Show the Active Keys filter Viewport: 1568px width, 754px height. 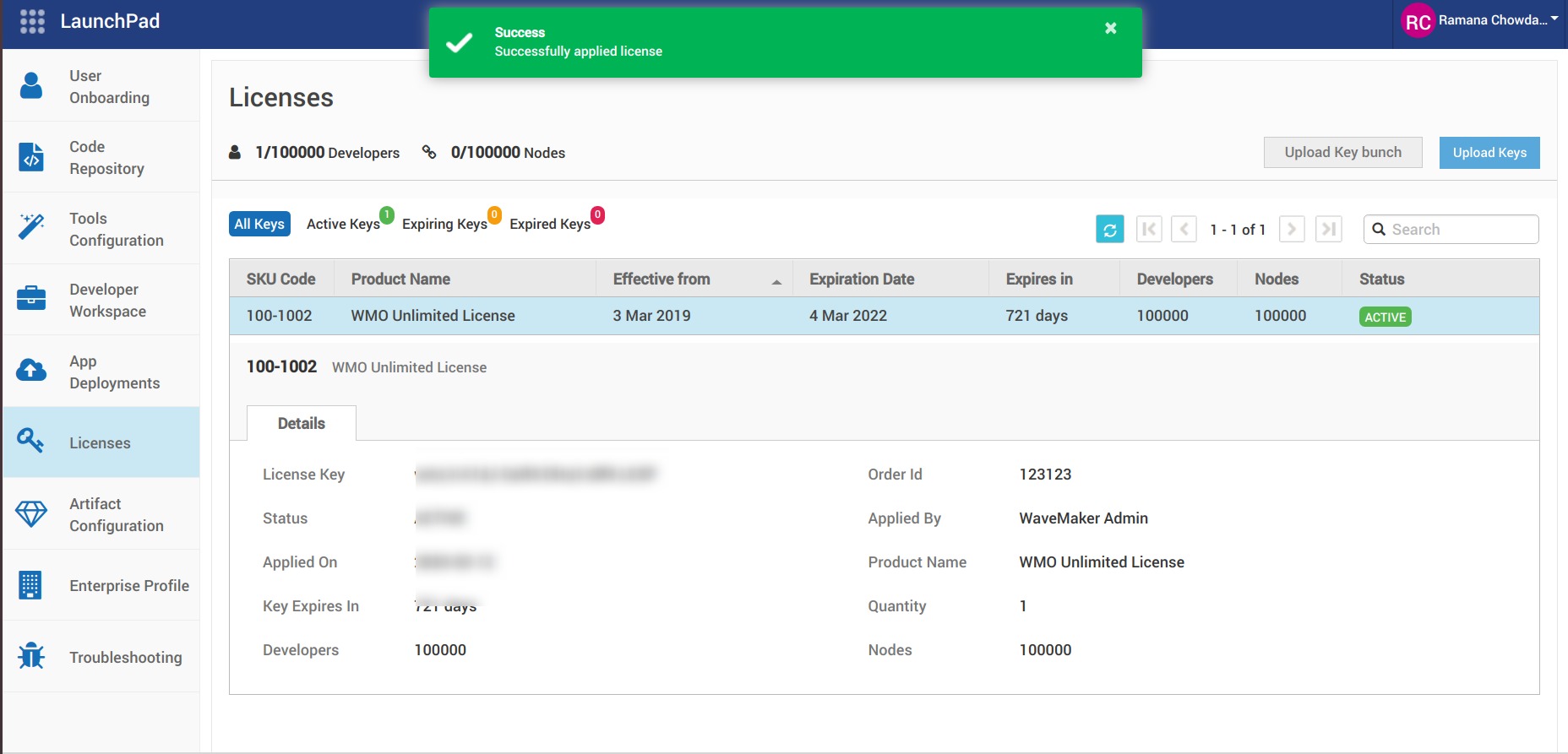point(343,224)
